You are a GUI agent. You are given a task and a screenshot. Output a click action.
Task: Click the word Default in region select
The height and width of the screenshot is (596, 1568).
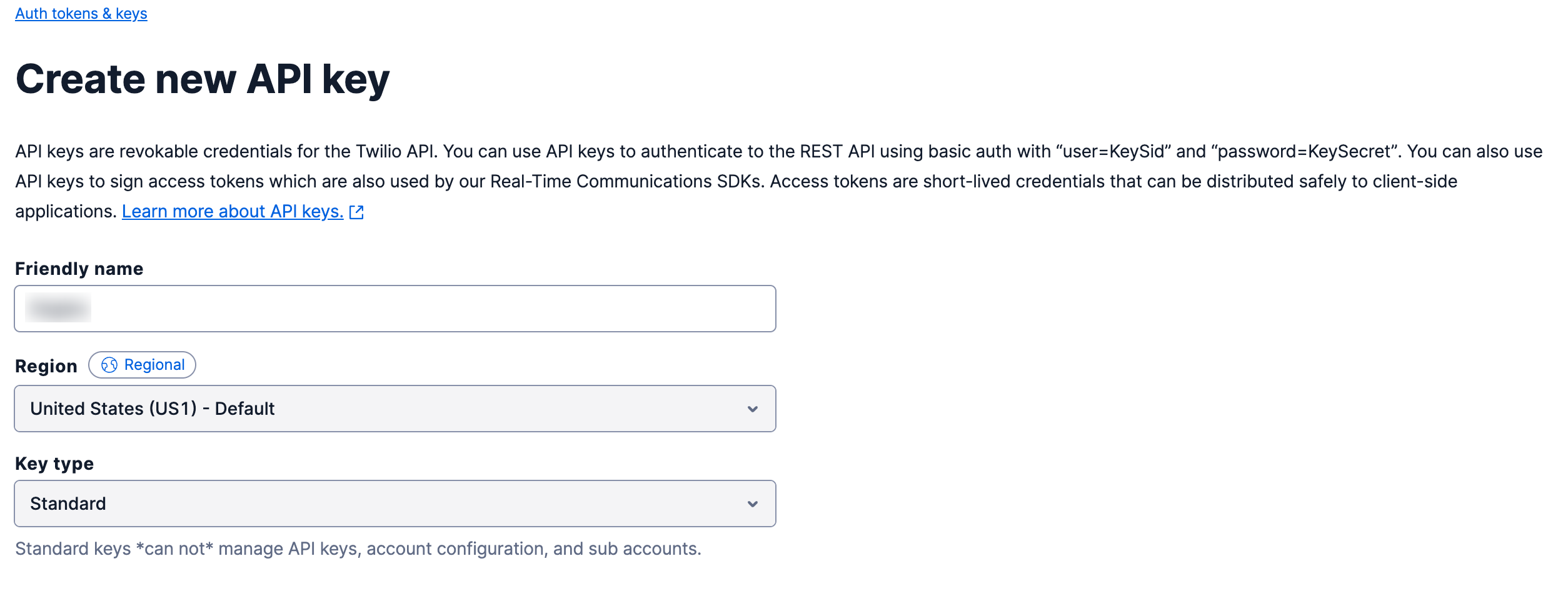point(244,409)
